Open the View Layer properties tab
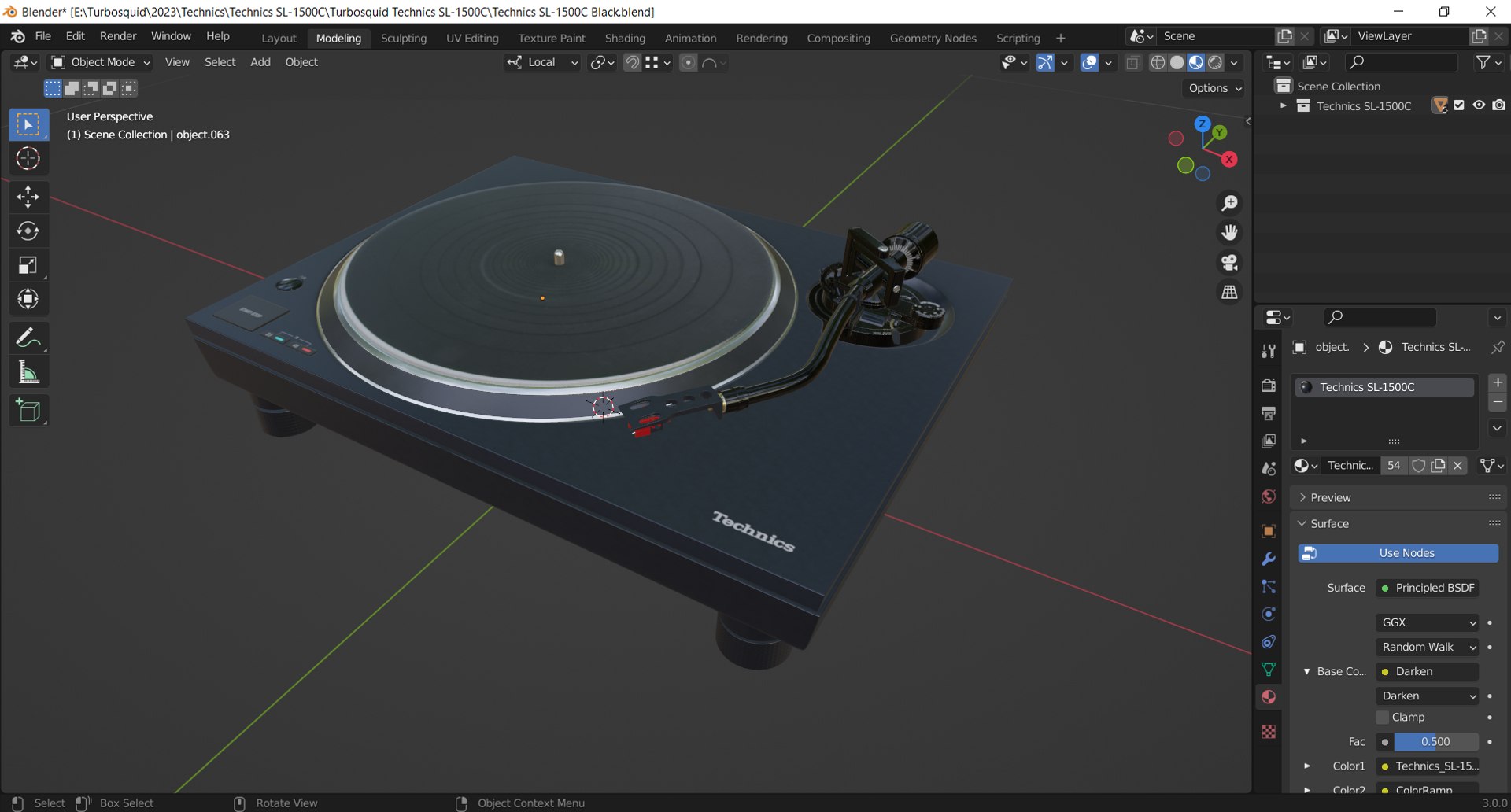The image size is (1511, 812). click(x=1269, y=441)
